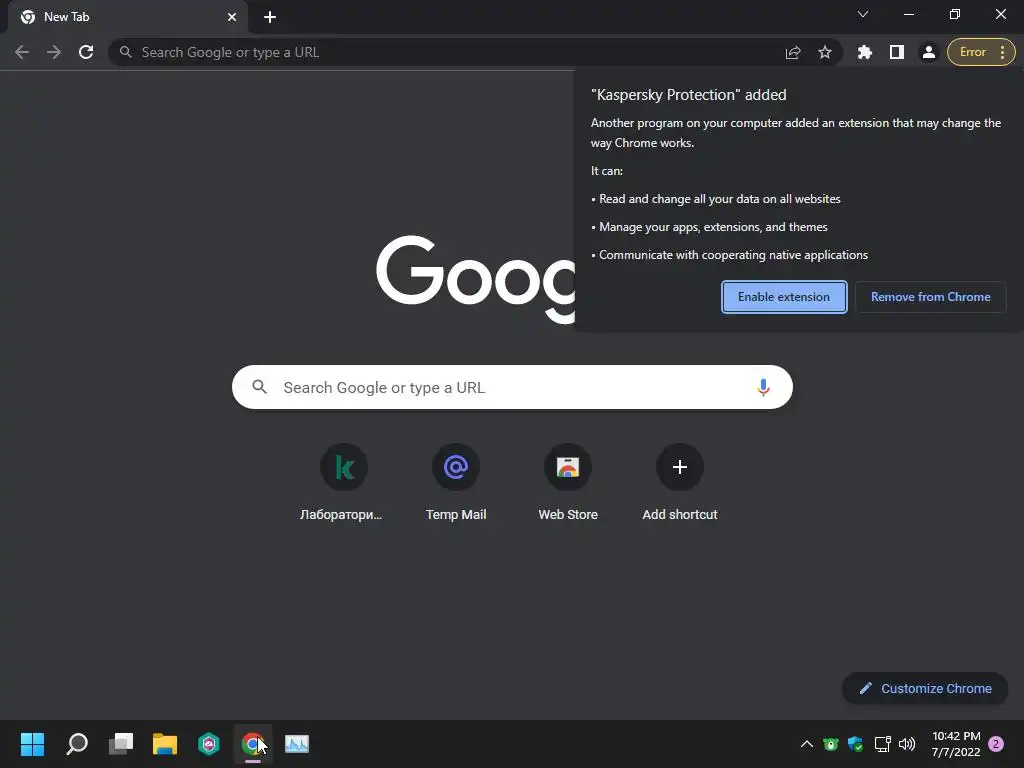The width and height of the screenshot is (1024, 768).
Task: Open the tab search chevron
Action: (863, 14)
